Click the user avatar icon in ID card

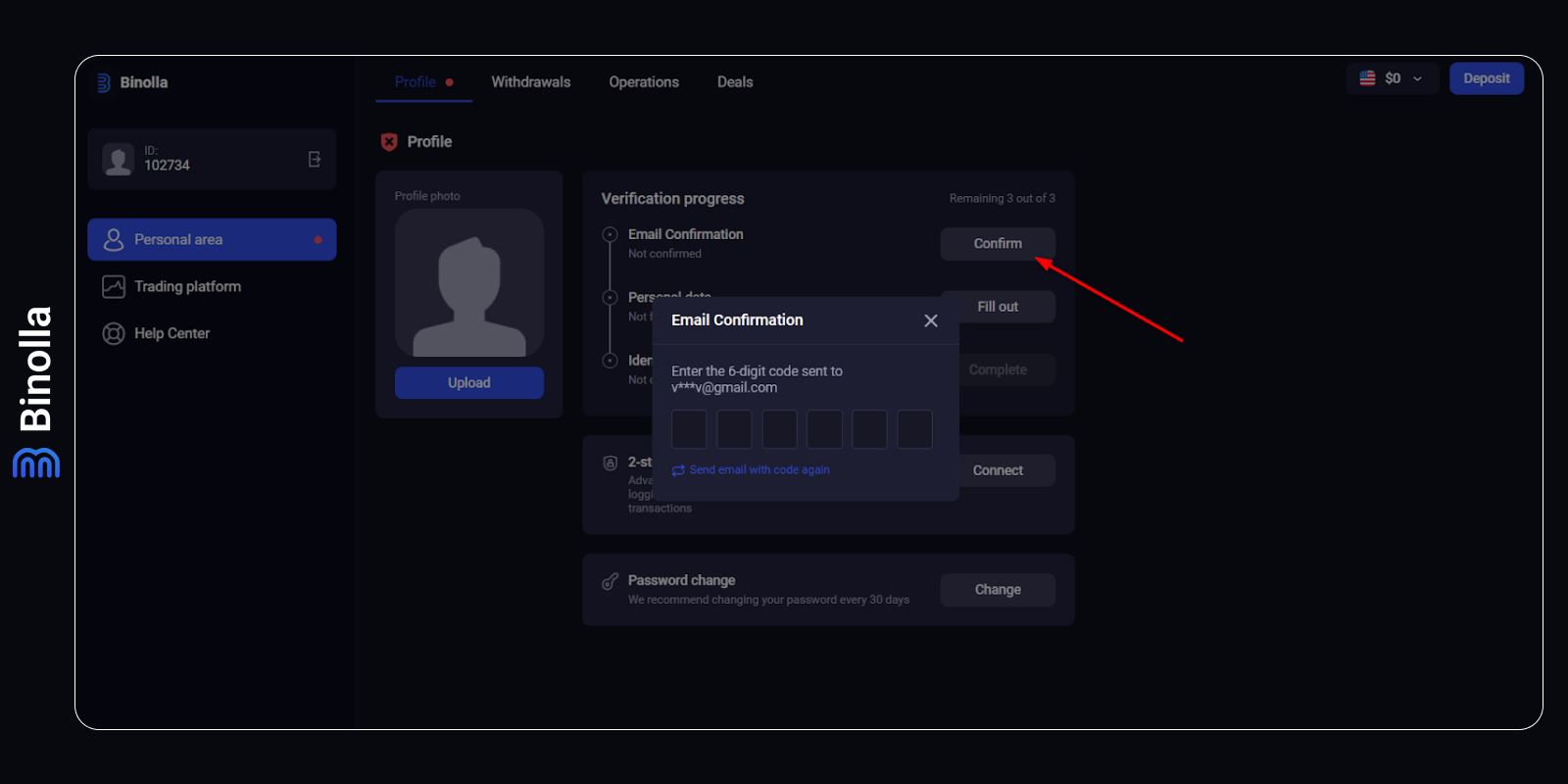pyautogui.click(x=119, y=159)
